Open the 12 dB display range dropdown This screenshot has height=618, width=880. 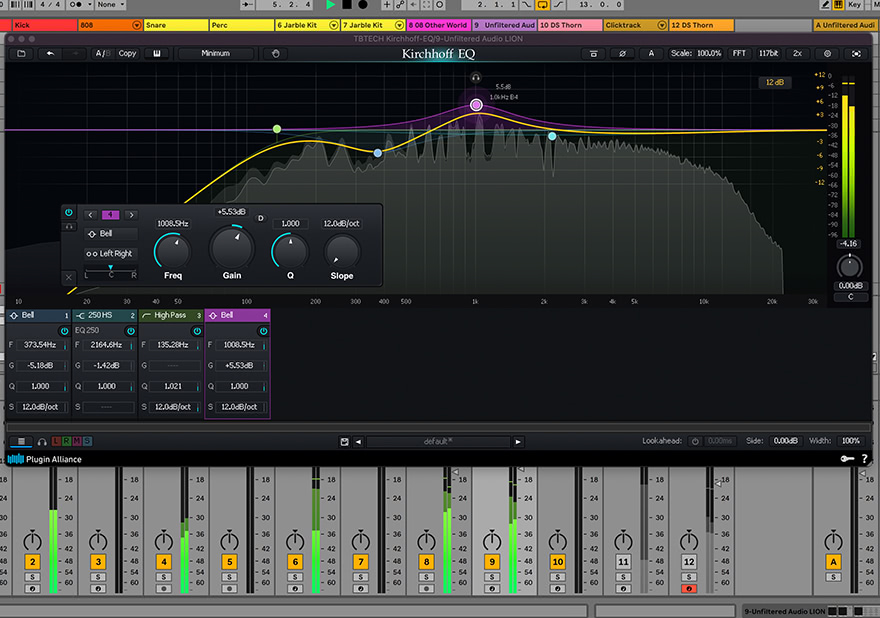(775, 83)
